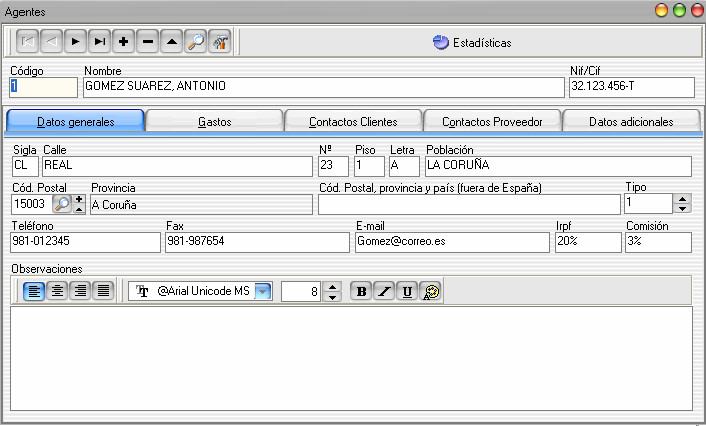The height and width of the screenshot is (426, 706).
Task: Jump to the last record
Action: (99, 41)
